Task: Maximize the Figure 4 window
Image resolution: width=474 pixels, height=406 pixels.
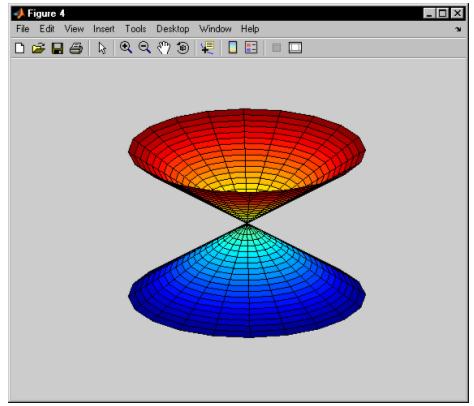Action: (x=443, y=14)
